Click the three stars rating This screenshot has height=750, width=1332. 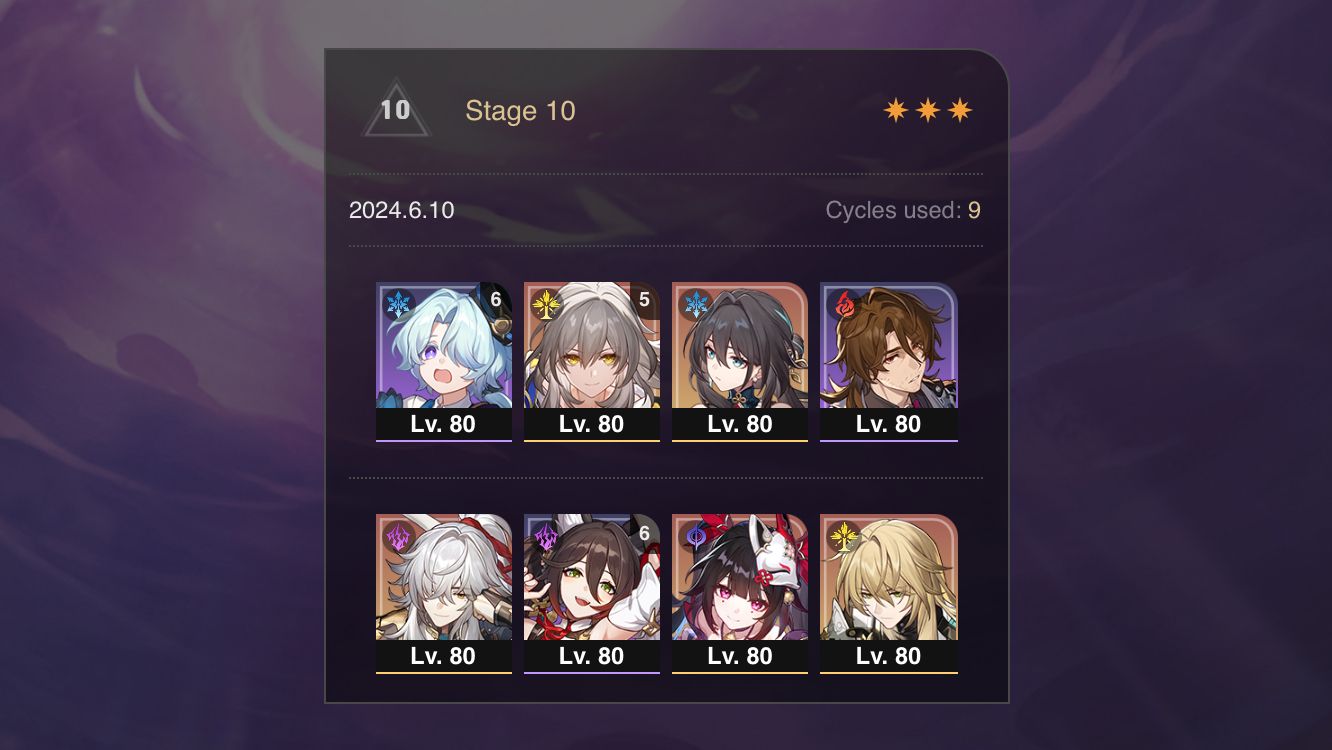(x=928, y=110)
